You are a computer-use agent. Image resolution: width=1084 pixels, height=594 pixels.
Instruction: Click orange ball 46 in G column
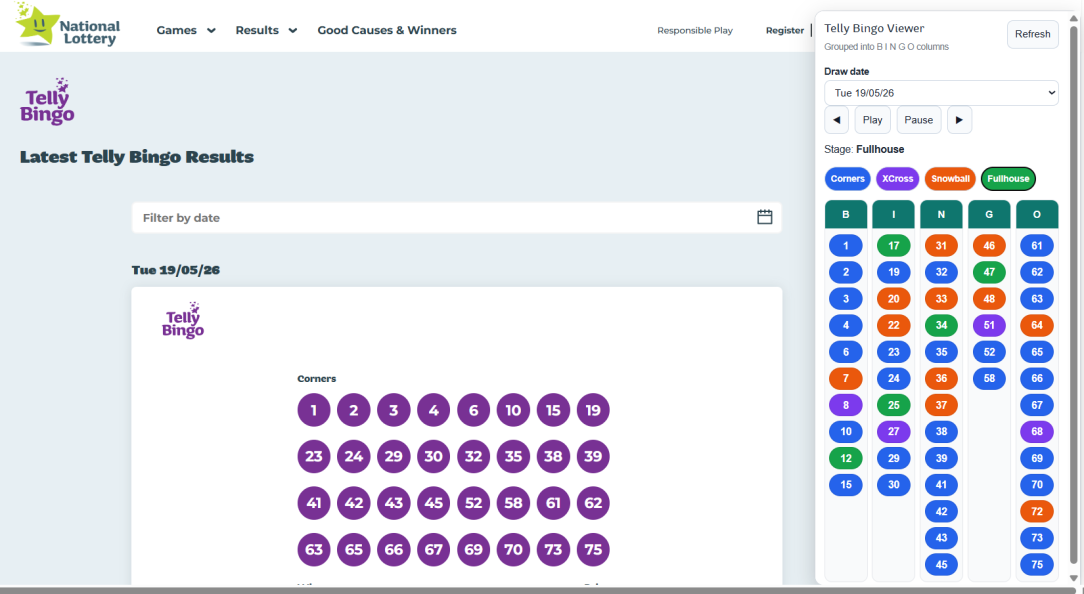point(989,245)
